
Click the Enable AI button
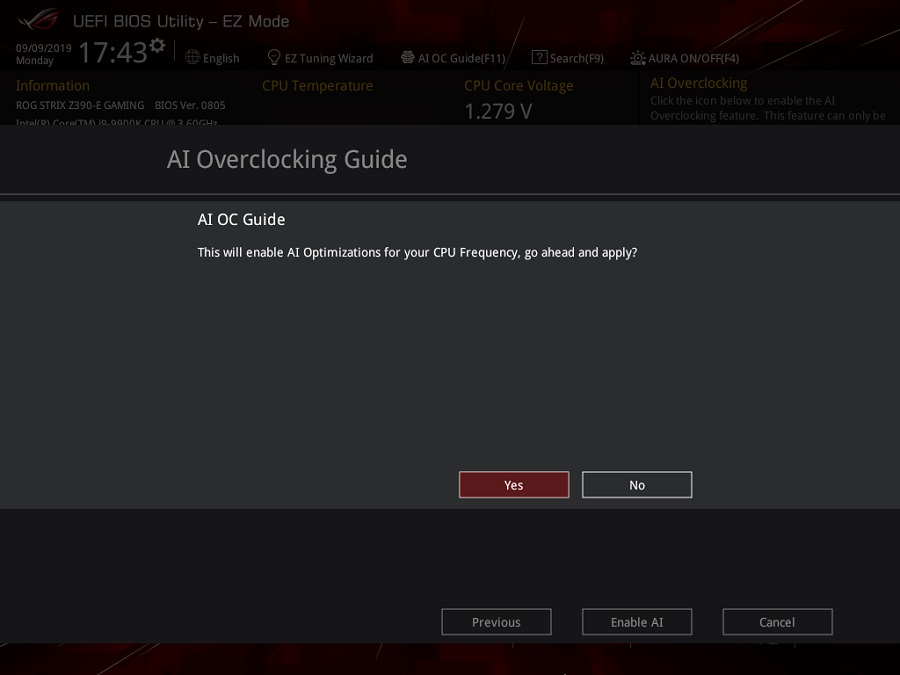pos(637,622)
